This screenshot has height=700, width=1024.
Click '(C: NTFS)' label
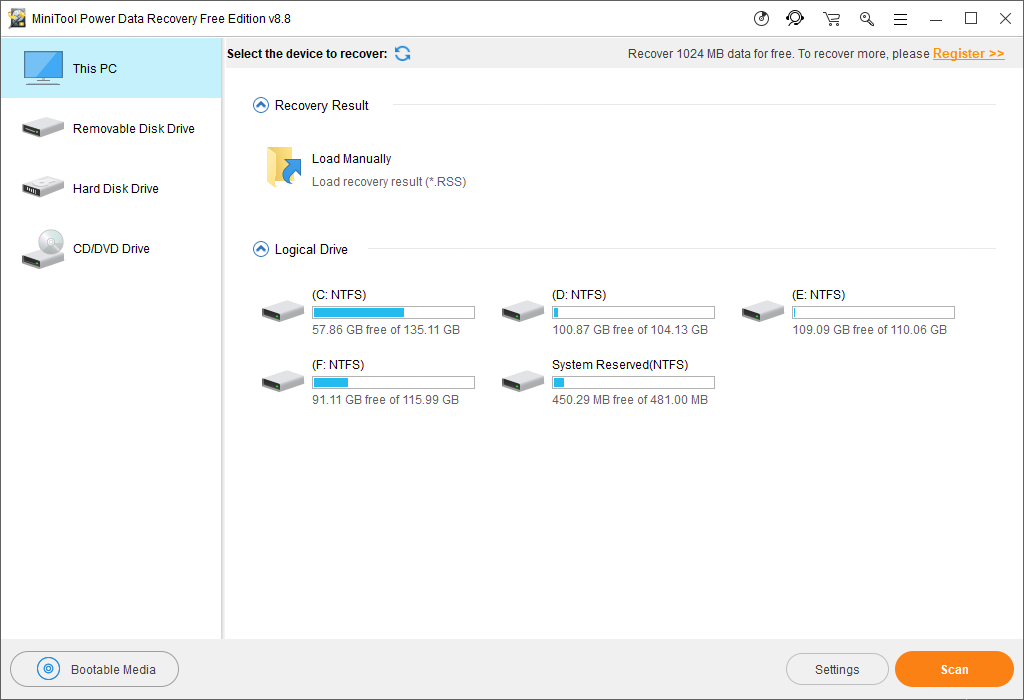click(x=339, y=294)
